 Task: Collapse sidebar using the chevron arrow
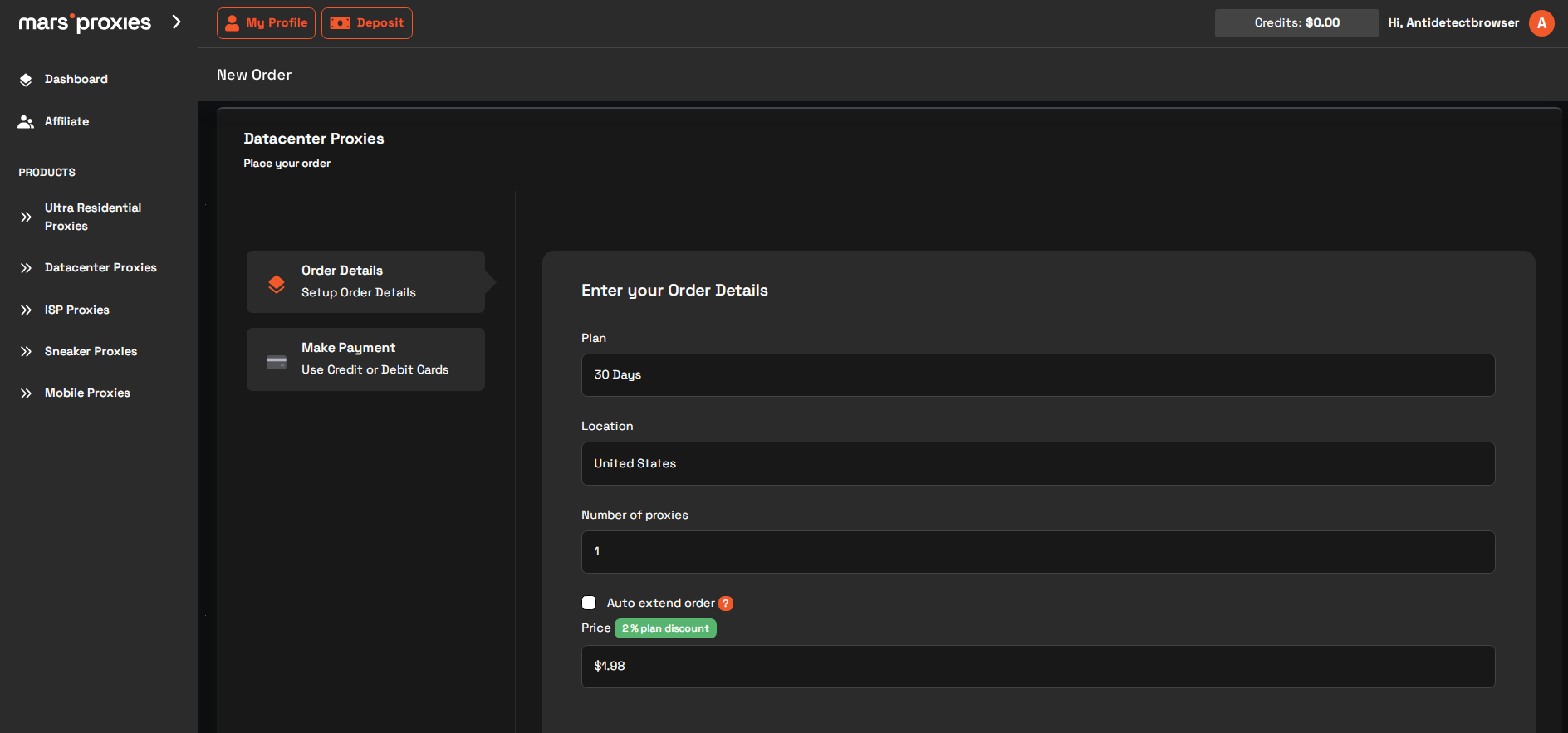(176, 22)
